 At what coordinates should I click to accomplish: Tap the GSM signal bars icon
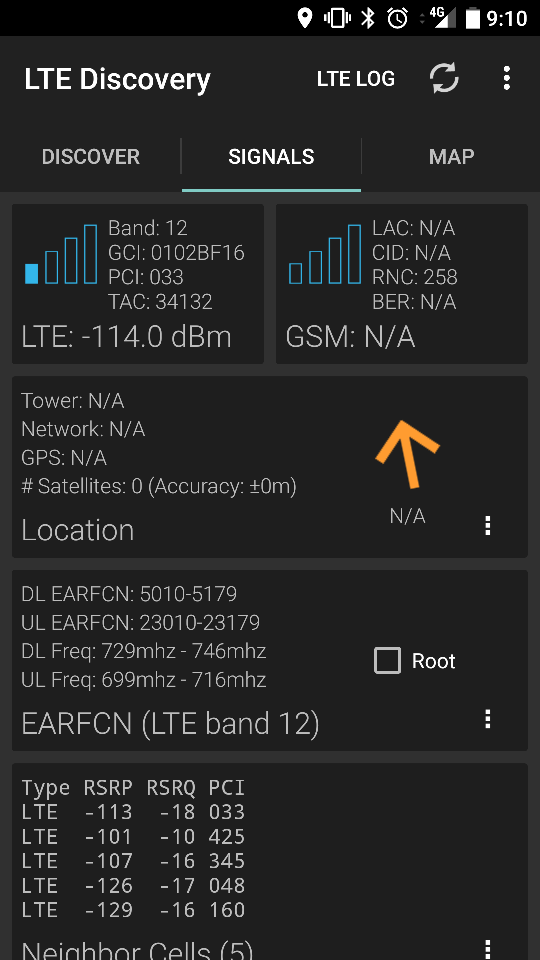(324, 254)
